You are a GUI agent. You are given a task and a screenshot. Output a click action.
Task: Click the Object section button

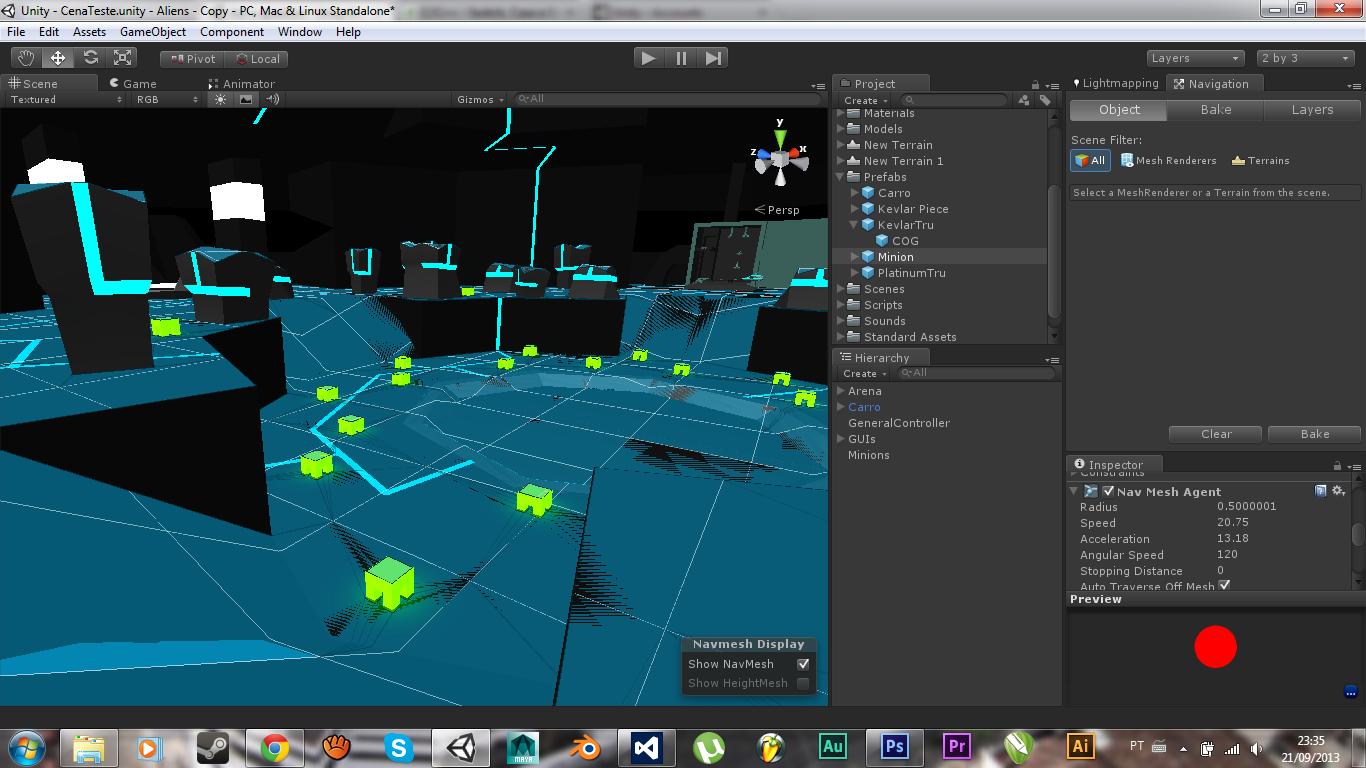(x=1119, y=110)
